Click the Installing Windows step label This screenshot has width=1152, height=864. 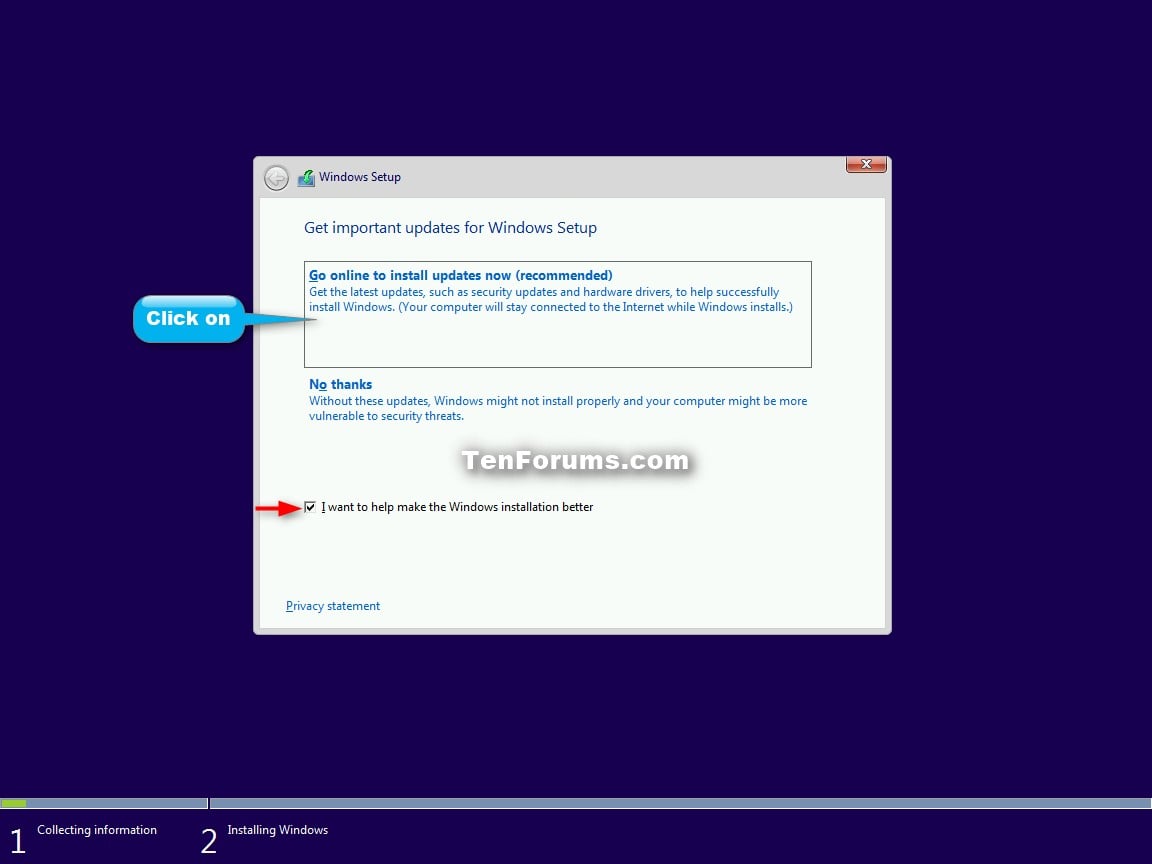(278, 829)
